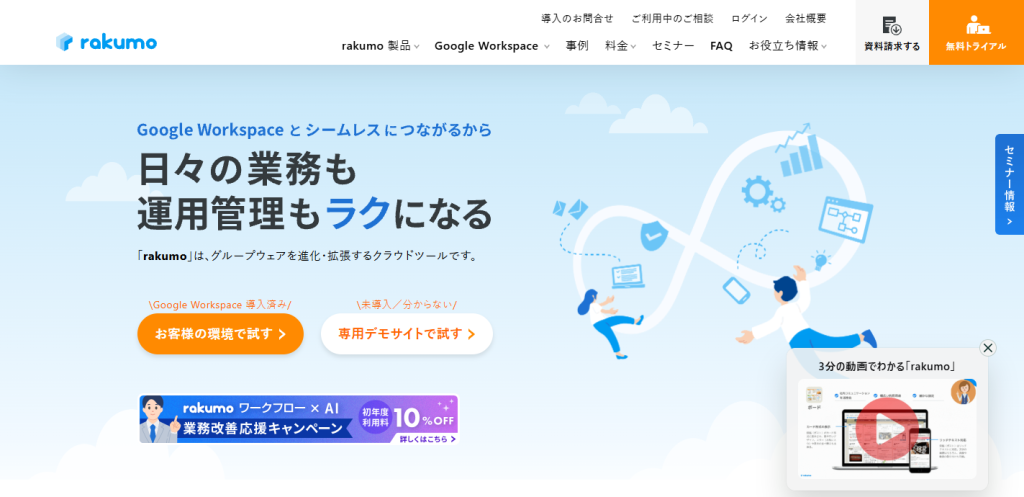Click the 10% OFF campaign banner
The width and height of the screenshot is (1024, 497).
298,419
